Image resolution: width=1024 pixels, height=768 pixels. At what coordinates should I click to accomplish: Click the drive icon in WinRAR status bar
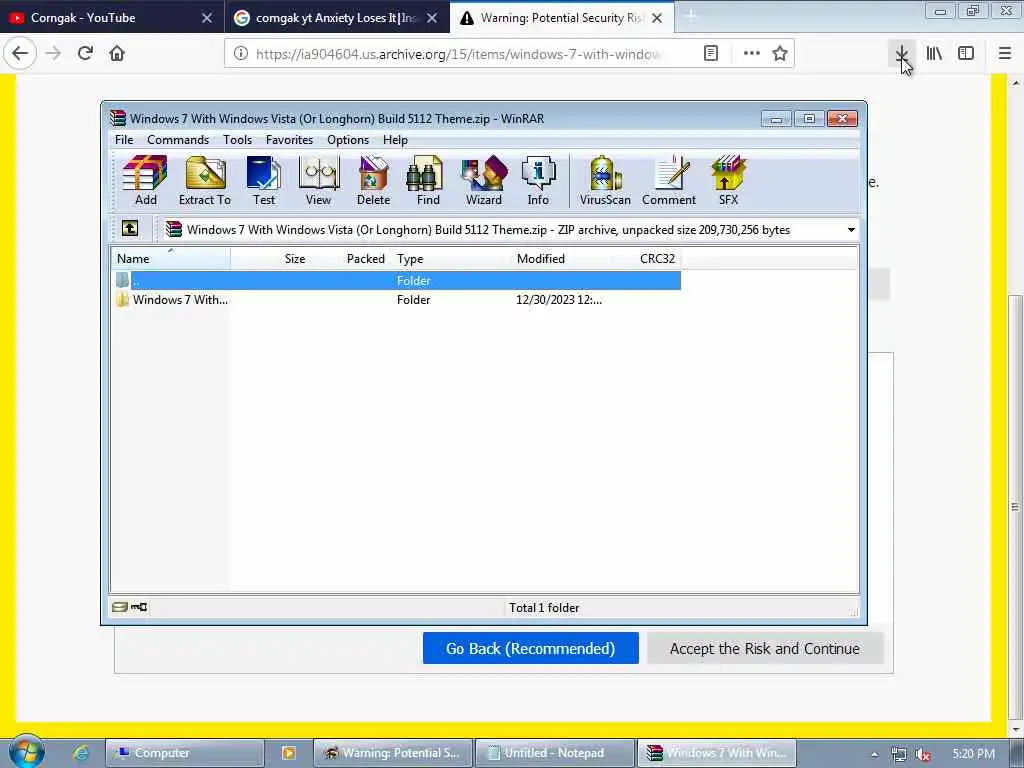[x=120, y=607]
